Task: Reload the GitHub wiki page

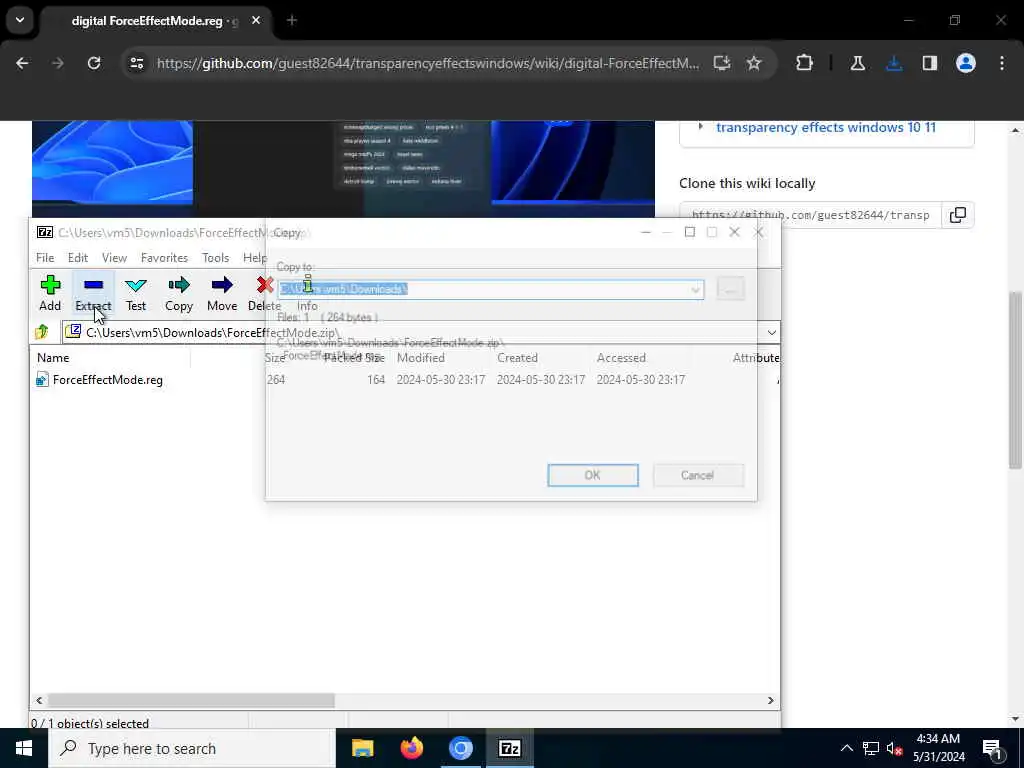Action: coord(94,63)
